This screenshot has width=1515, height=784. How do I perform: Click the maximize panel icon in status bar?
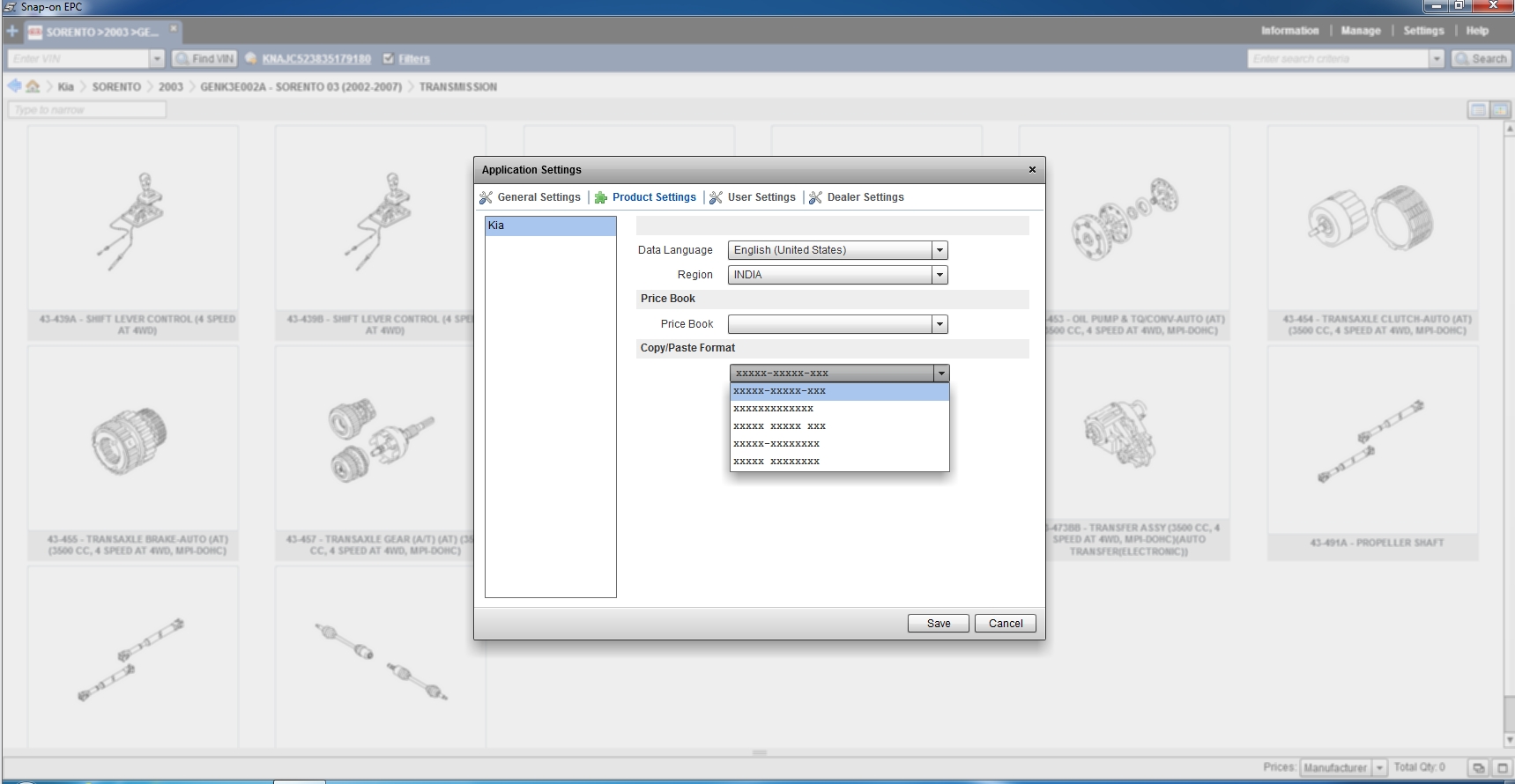point(1503,768)
